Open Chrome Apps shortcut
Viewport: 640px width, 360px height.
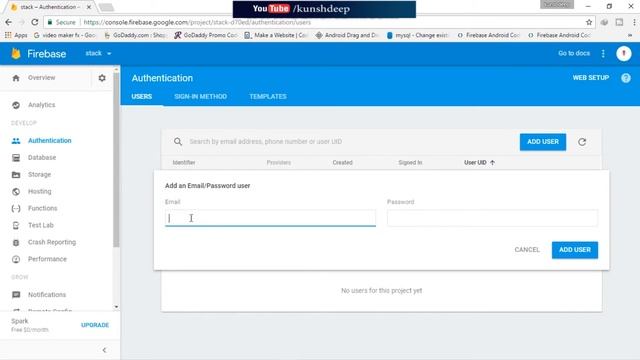click(16, 35)
